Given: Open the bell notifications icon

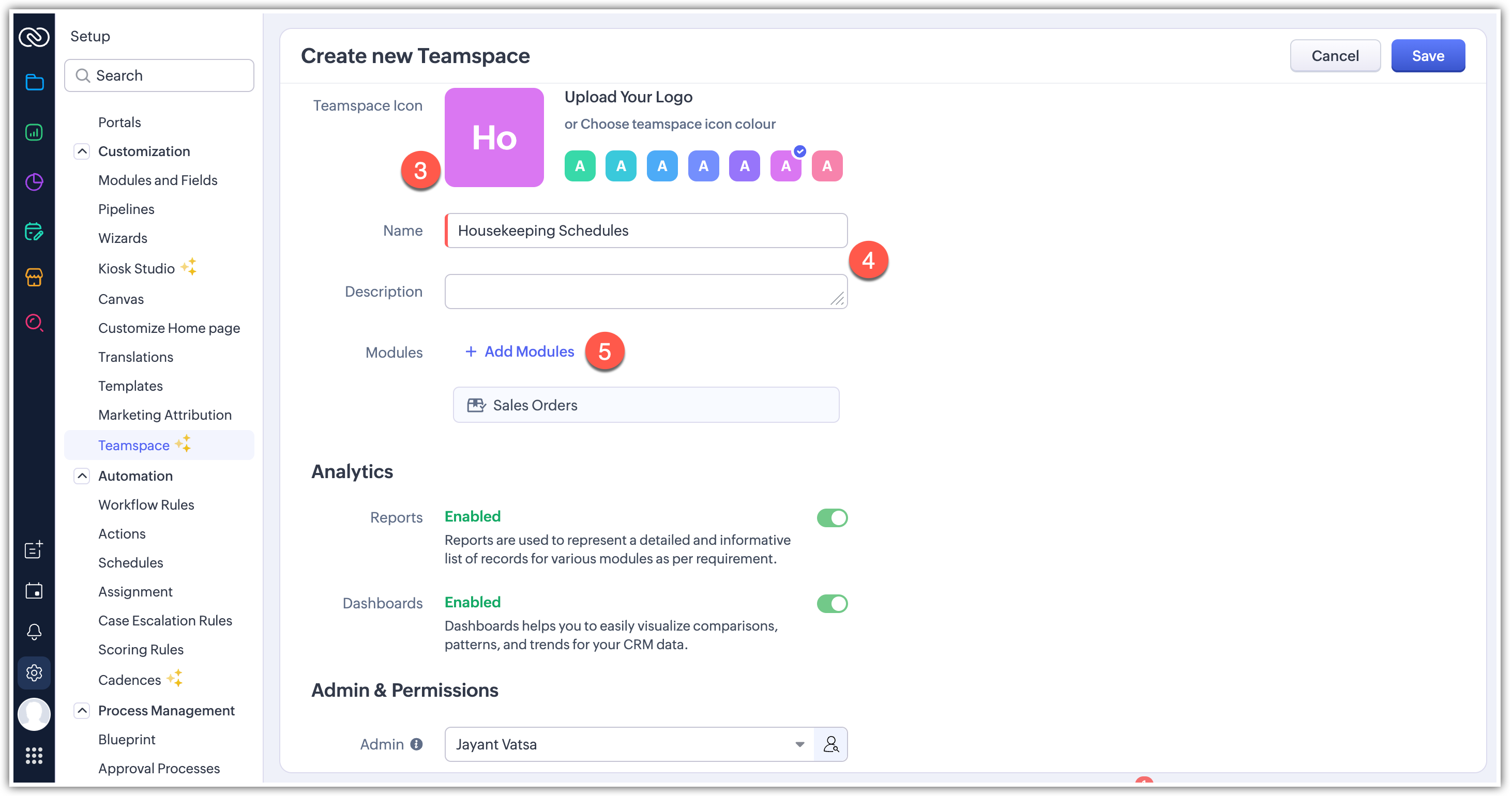Looking at the screenshot, I should coord(34,631).
